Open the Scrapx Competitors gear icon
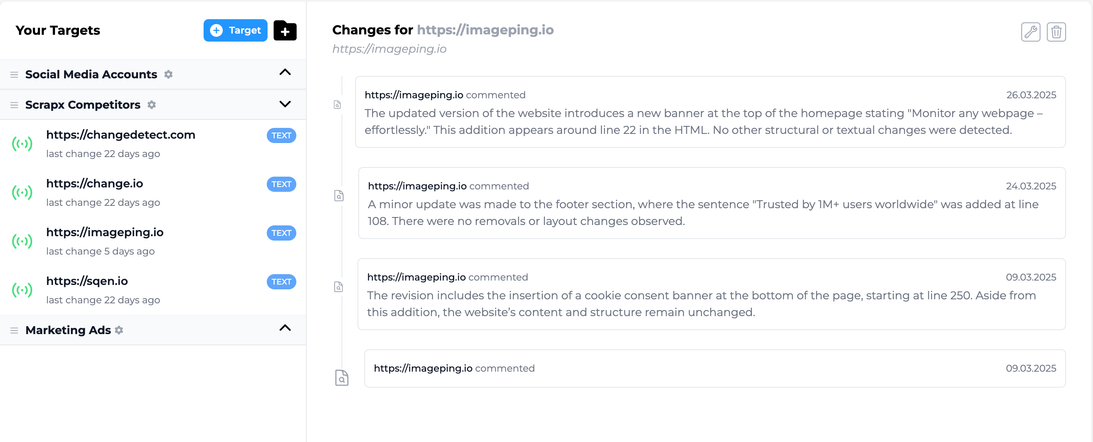The width and height of the screenshot is (1093, 442). (x=151, y=105)
